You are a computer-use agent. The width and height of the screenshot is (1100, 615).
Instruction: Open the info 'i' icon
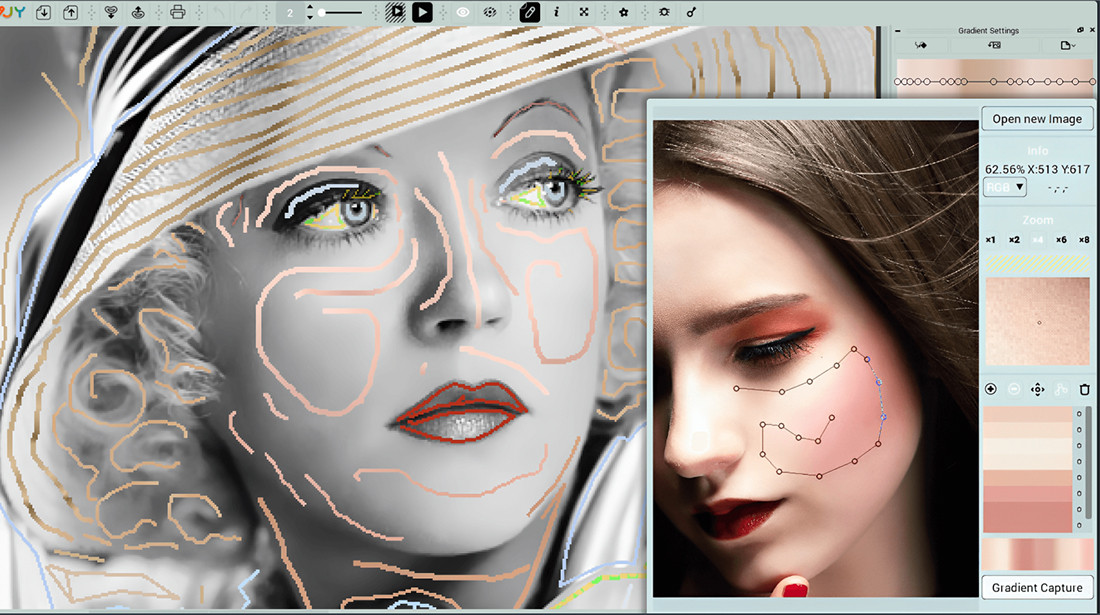coord(557,12)
